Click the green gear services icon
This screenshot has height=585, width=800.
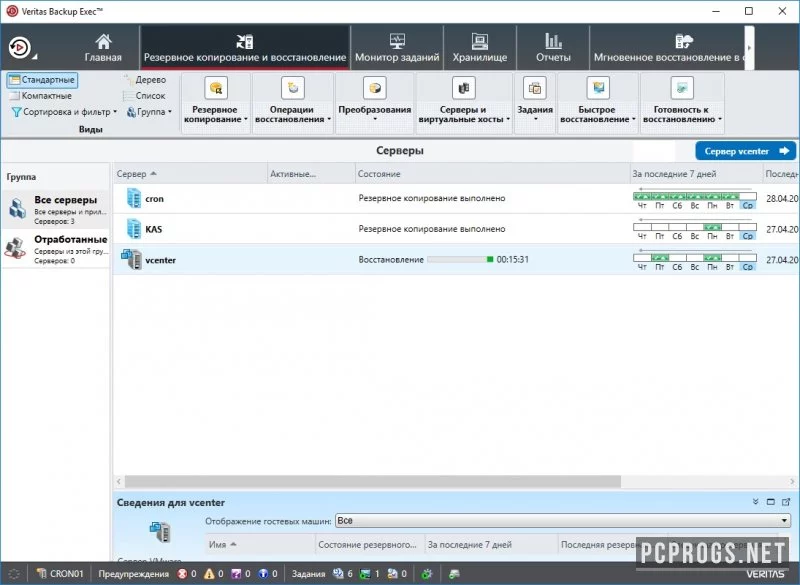[427, 574]
